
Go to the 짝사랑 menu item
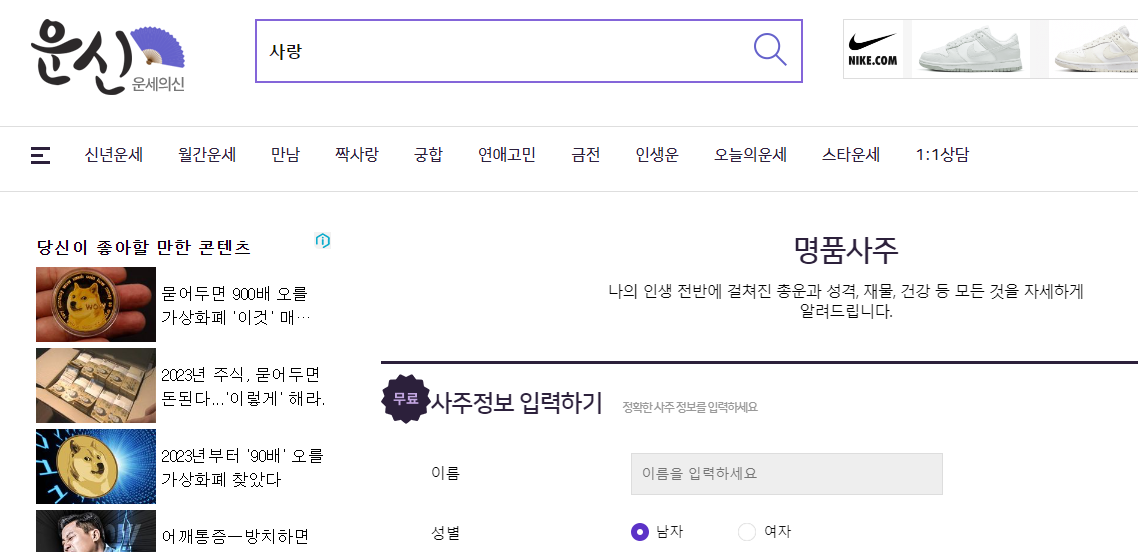(x=356, y=155)
